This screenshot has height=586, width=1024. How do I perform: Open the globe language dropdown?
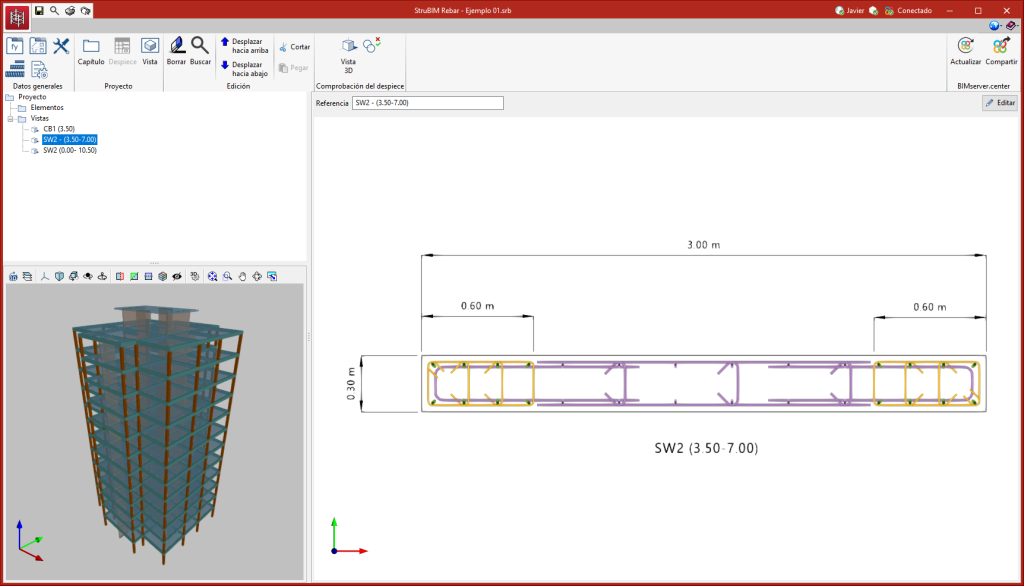point(995,26)
